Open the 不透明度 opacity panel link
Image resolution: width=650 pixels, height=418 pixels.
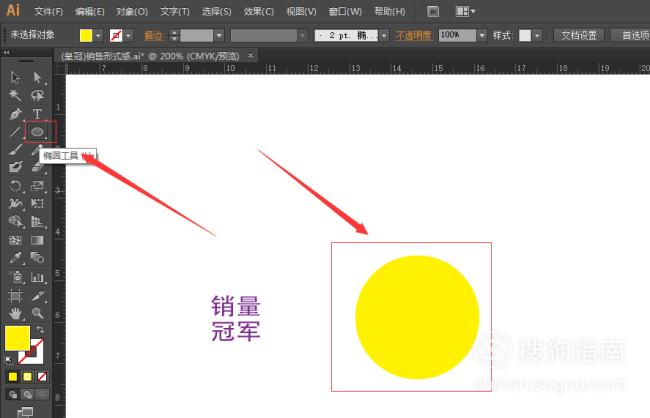pos(413,36)
